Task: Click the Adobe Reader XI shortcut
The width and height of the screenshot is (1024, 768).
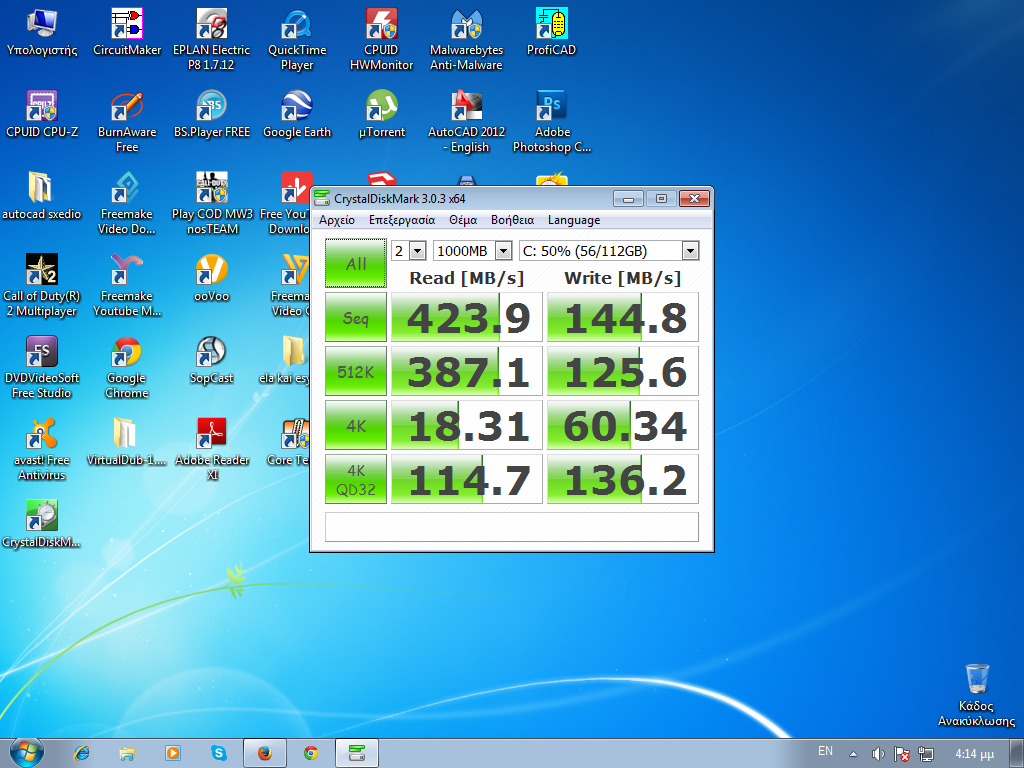Action: (212, 449)
